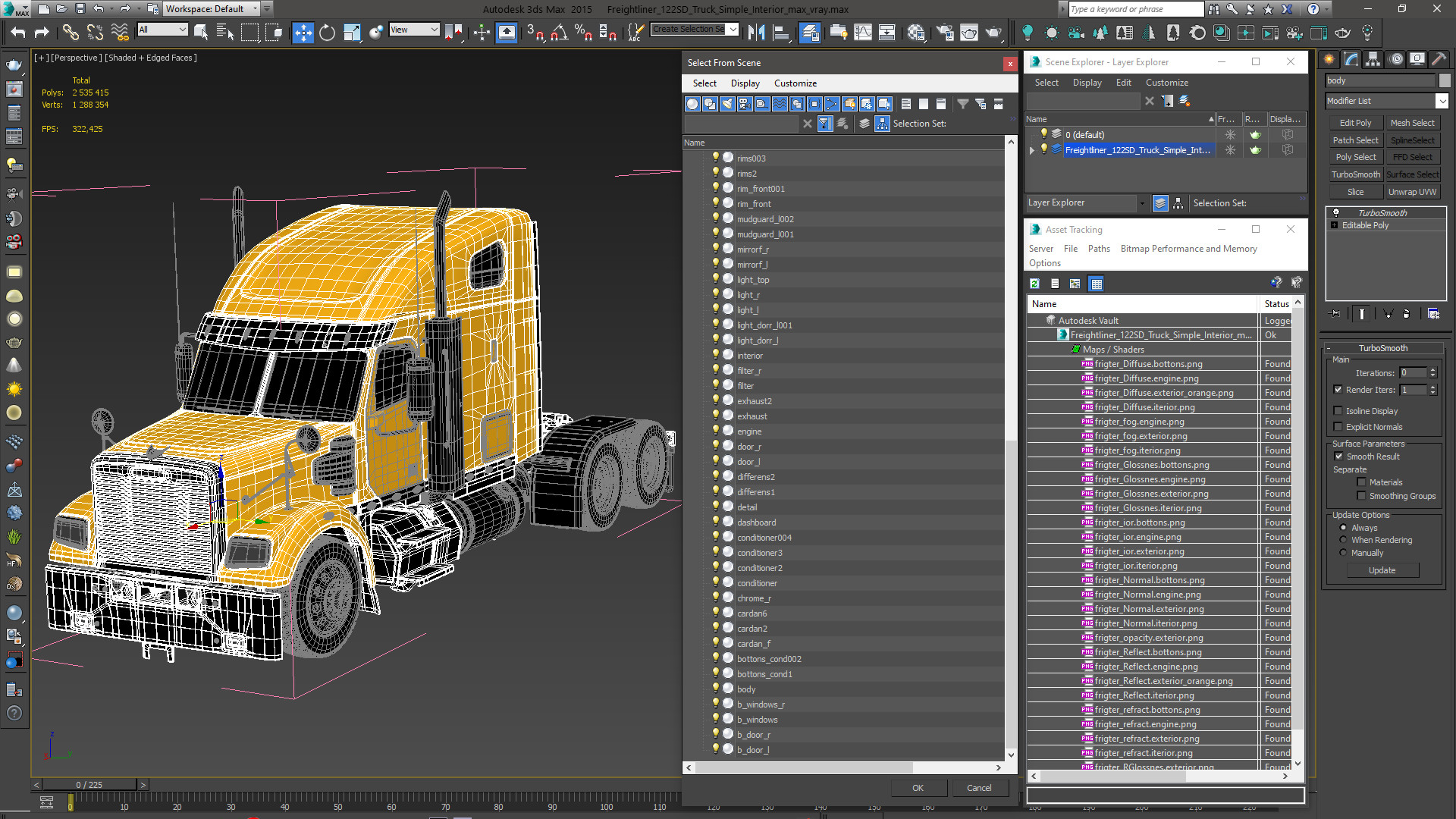Viewport: 1456px width, 819px height.
Task: Toggle Angle Snap in main toolbar
Action: click(x=560, y=32)
